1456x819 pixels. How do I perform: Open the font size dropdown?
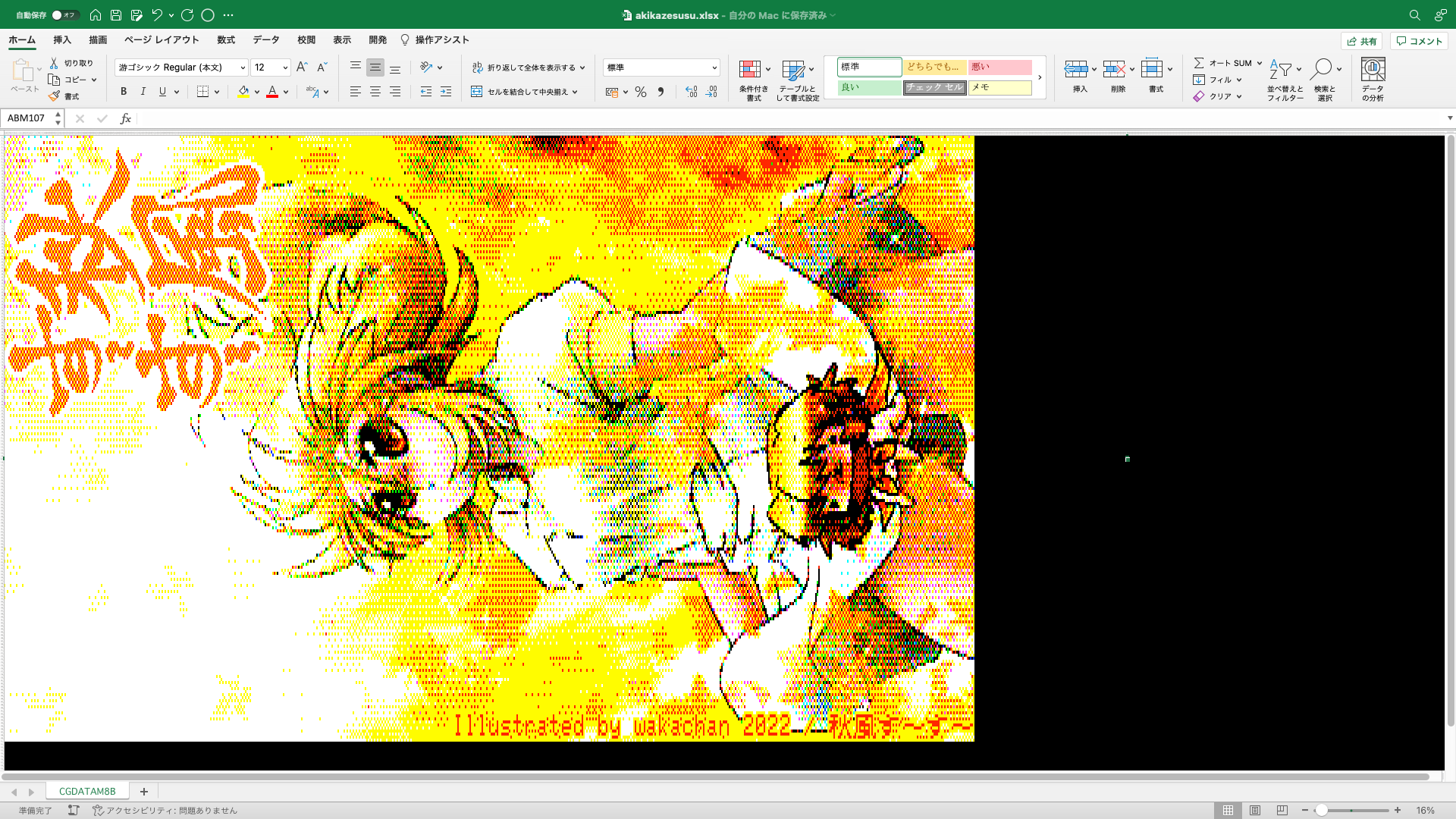tap(285, 67)
